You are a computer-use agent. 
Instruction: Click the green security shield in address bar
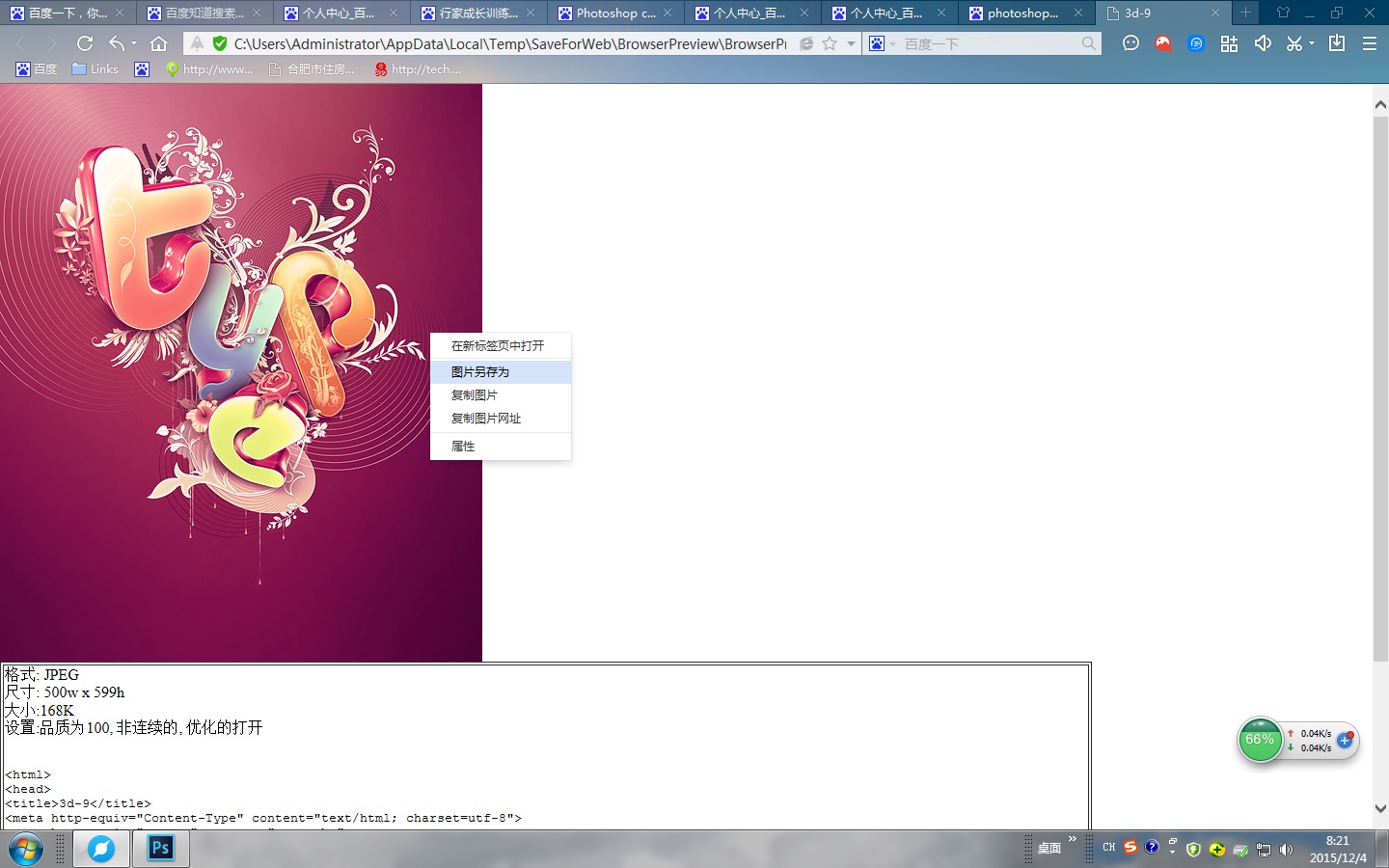(220, 43)
